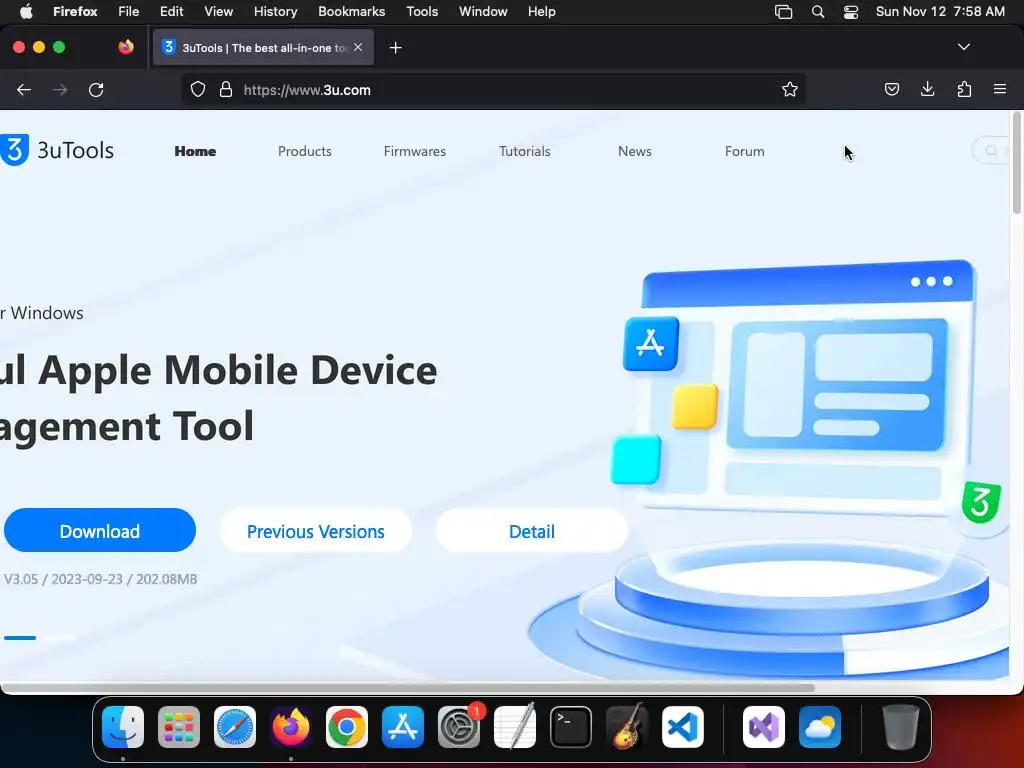Screen dimensions: 1024x768
Task: Open the File menu
Action: tap(129, 12)
